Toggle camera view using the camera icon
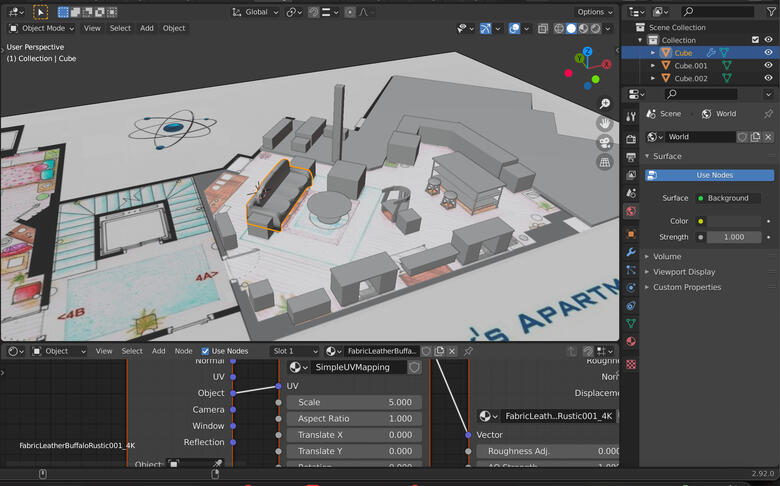Viewport: 780px width, 486px height. coord(606,142)
